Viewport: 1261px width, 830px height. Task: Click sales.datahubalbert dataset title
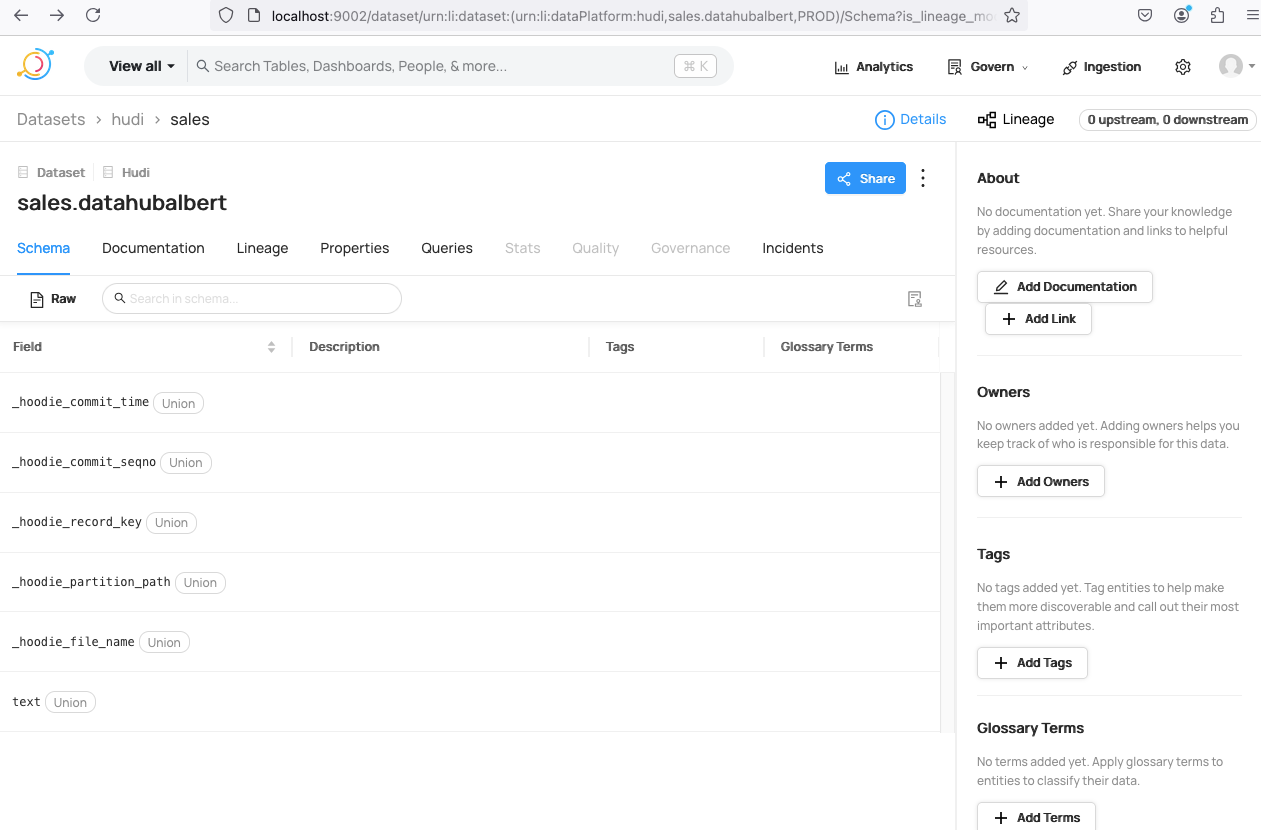[x=122, y=203]
